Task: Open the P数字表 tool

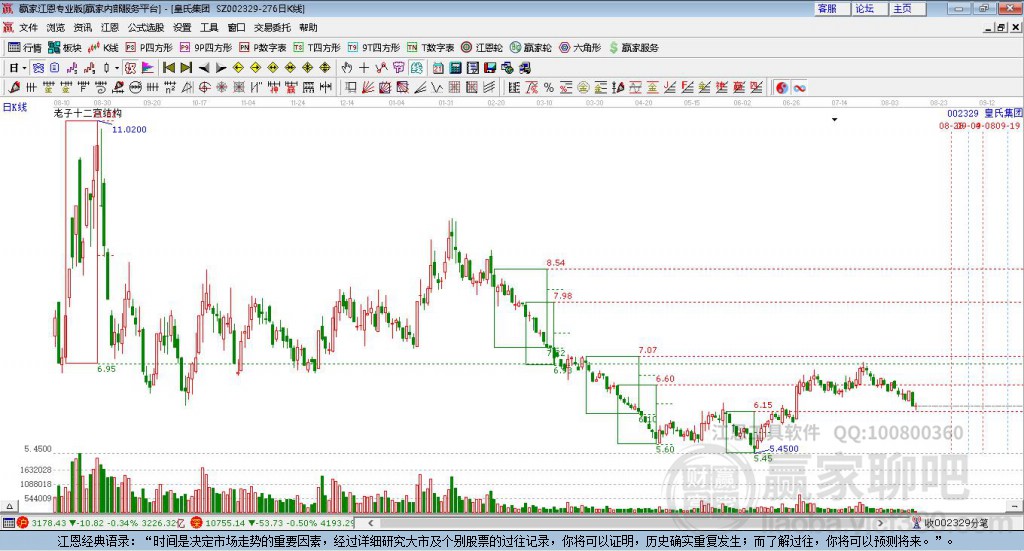Action: click(263, 48)
